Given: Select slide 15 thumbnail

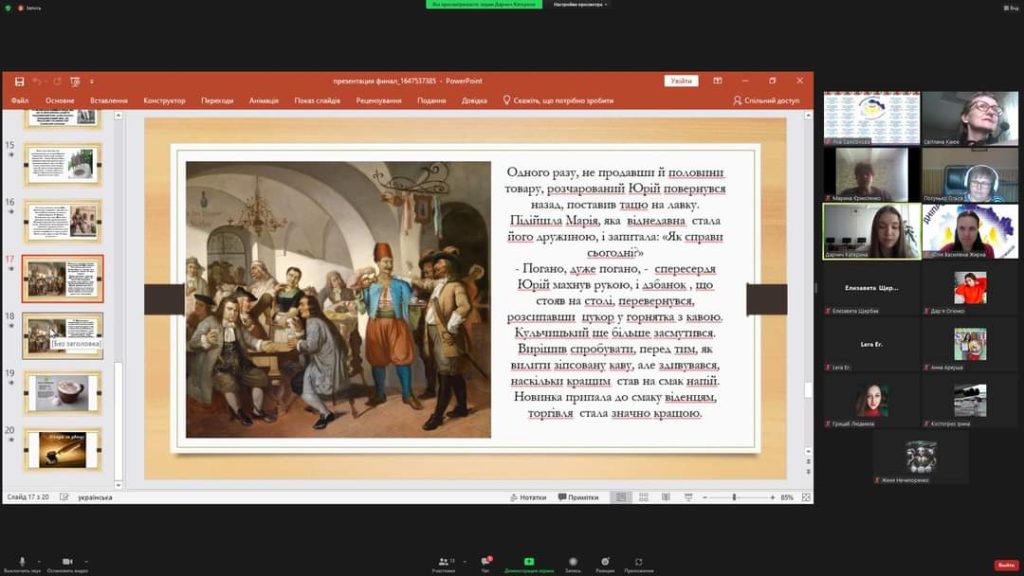Looking at the screenshot, I should (63, 164).
